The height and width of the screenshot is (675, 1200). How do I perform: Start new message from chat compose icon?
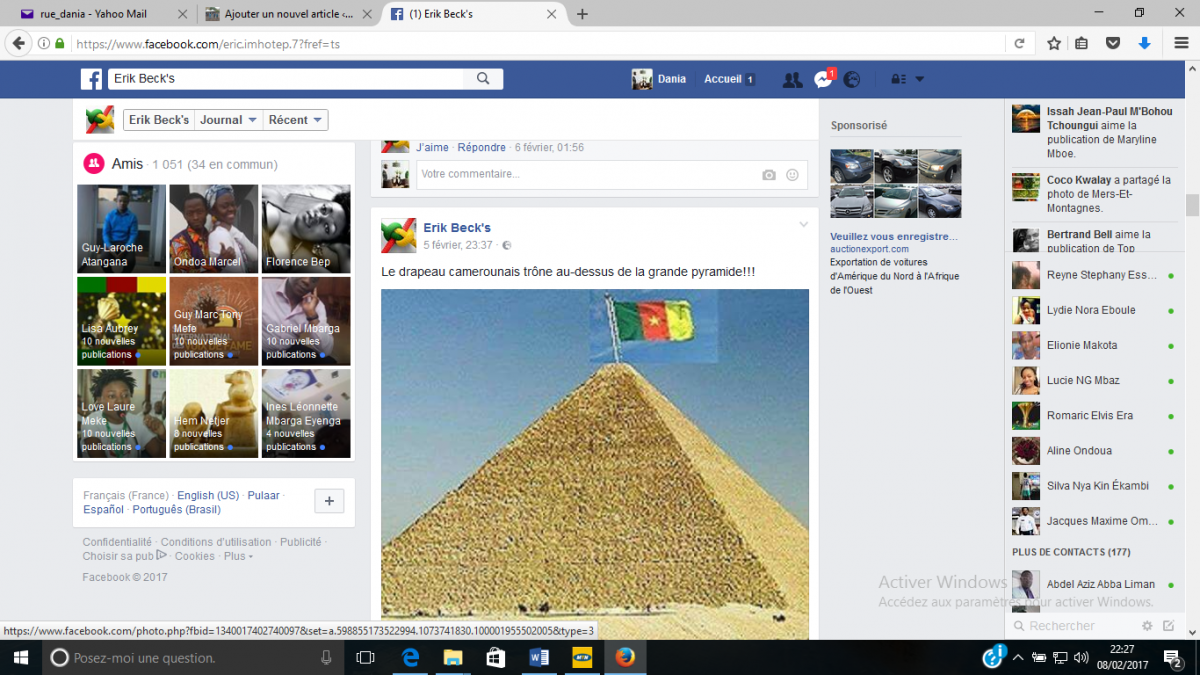[x=1168, y=626]
